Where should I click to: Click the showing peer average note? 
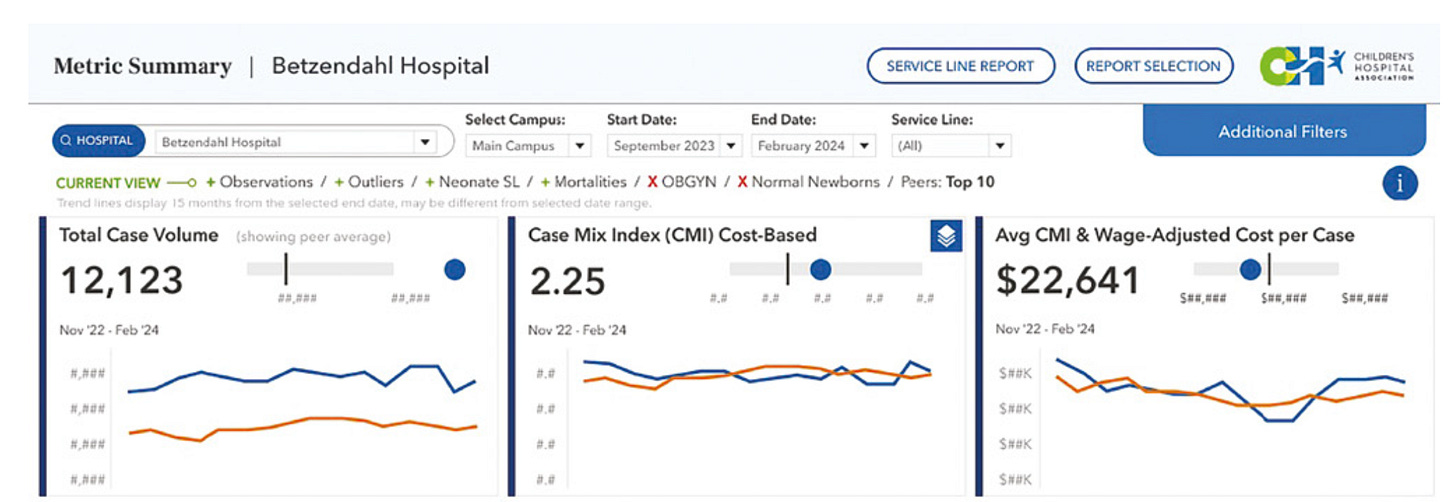pos(313,237)
